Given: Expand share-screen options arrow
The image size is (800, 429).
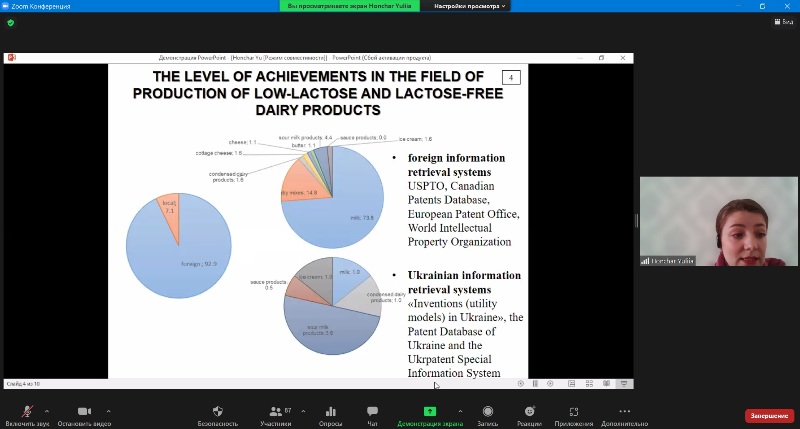Looking at the screenshot, I should tap(460, 411).
